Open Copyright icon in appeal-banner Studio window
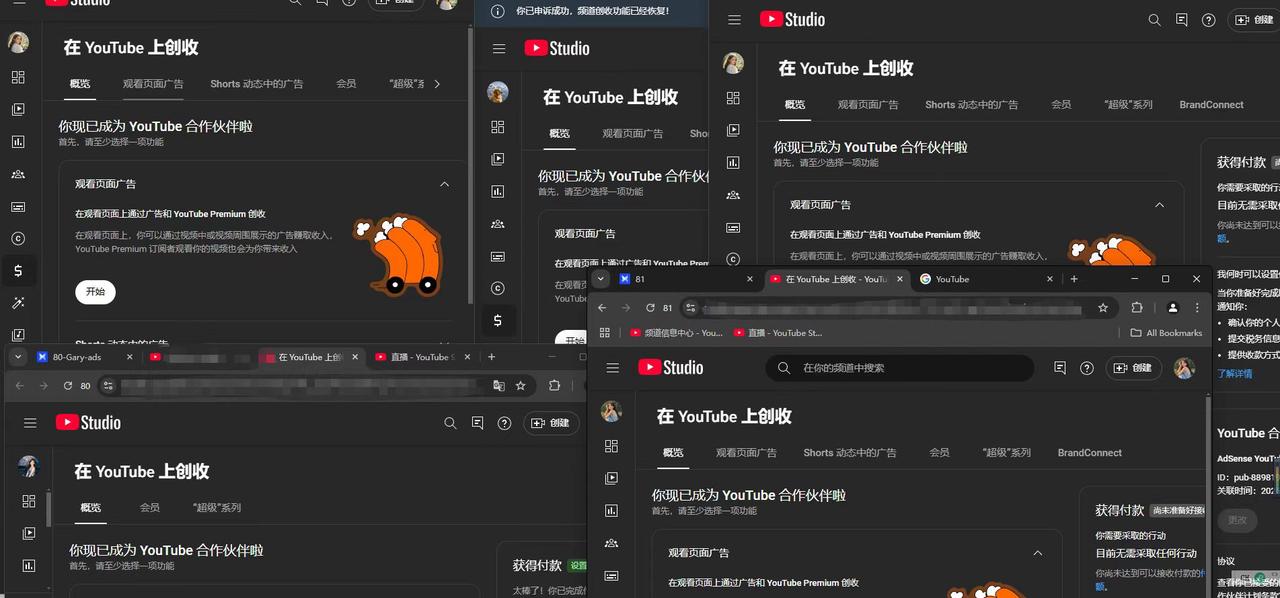The width and height of the screenshot is (1280, 598). pyautogui.click(x=498, y=288)
